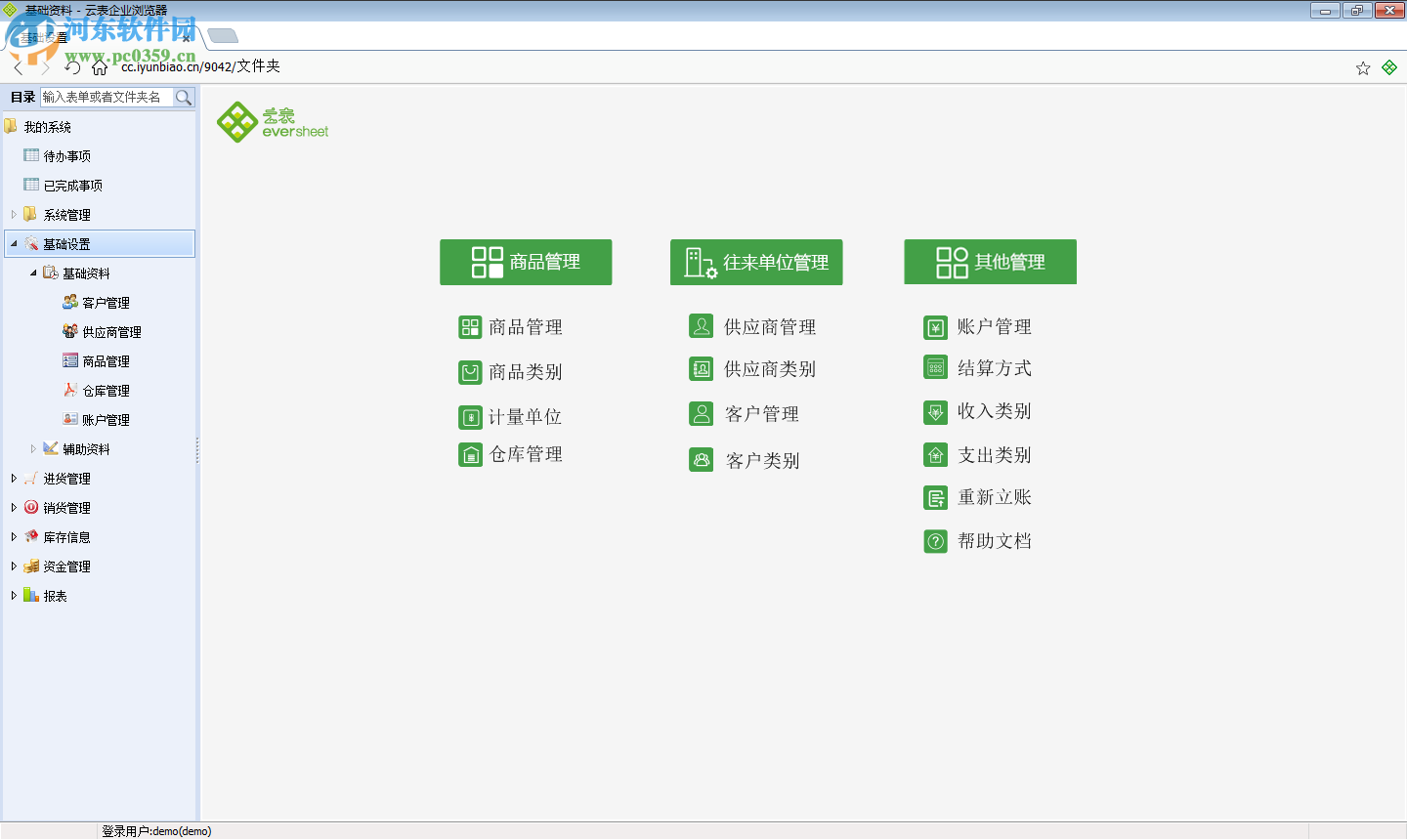The width and height of the screenshot is (1407, 840).
Task: Expand the 进货管理 tree node
Action: pyautogui.click(x=14, y=478)
